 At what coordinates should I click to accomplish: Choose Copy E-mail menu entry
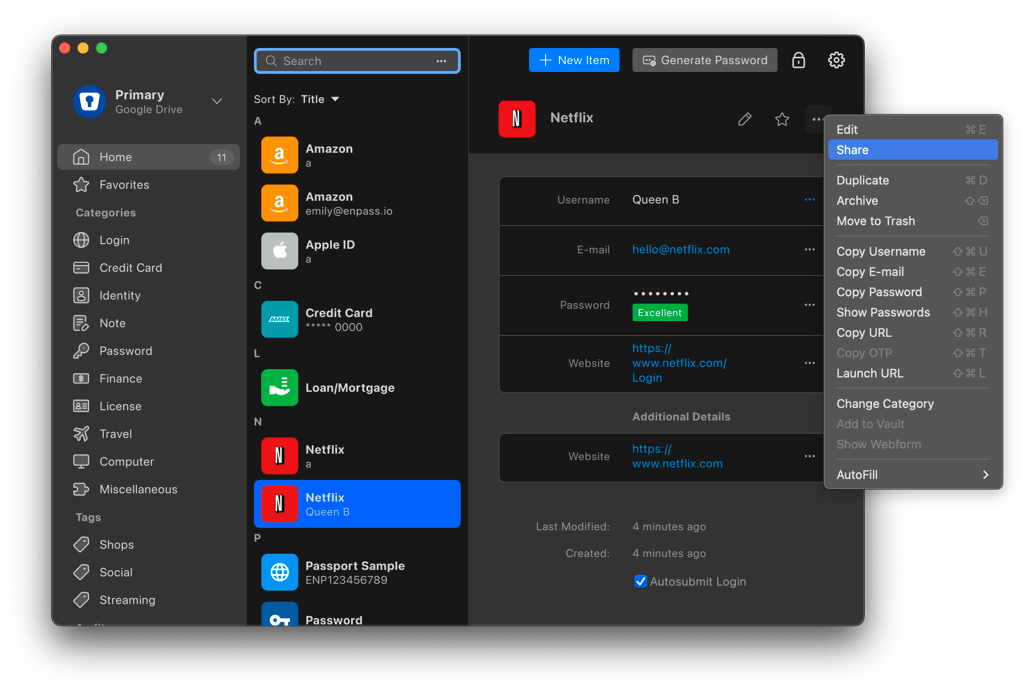[x=912, y=272]
